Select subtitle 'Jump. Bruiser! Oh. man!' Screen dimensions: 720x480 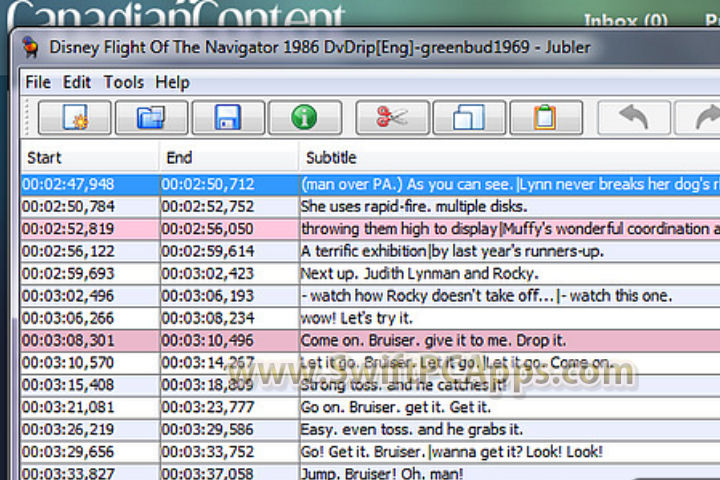click(x=382, y=473)
